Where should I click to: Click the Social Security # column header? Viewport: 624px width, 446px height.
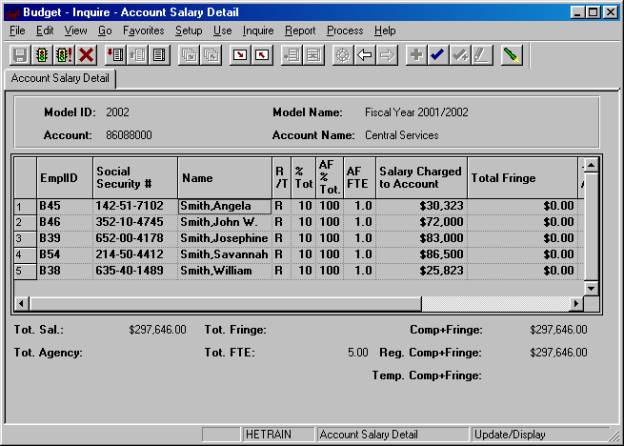pos(135,178)
